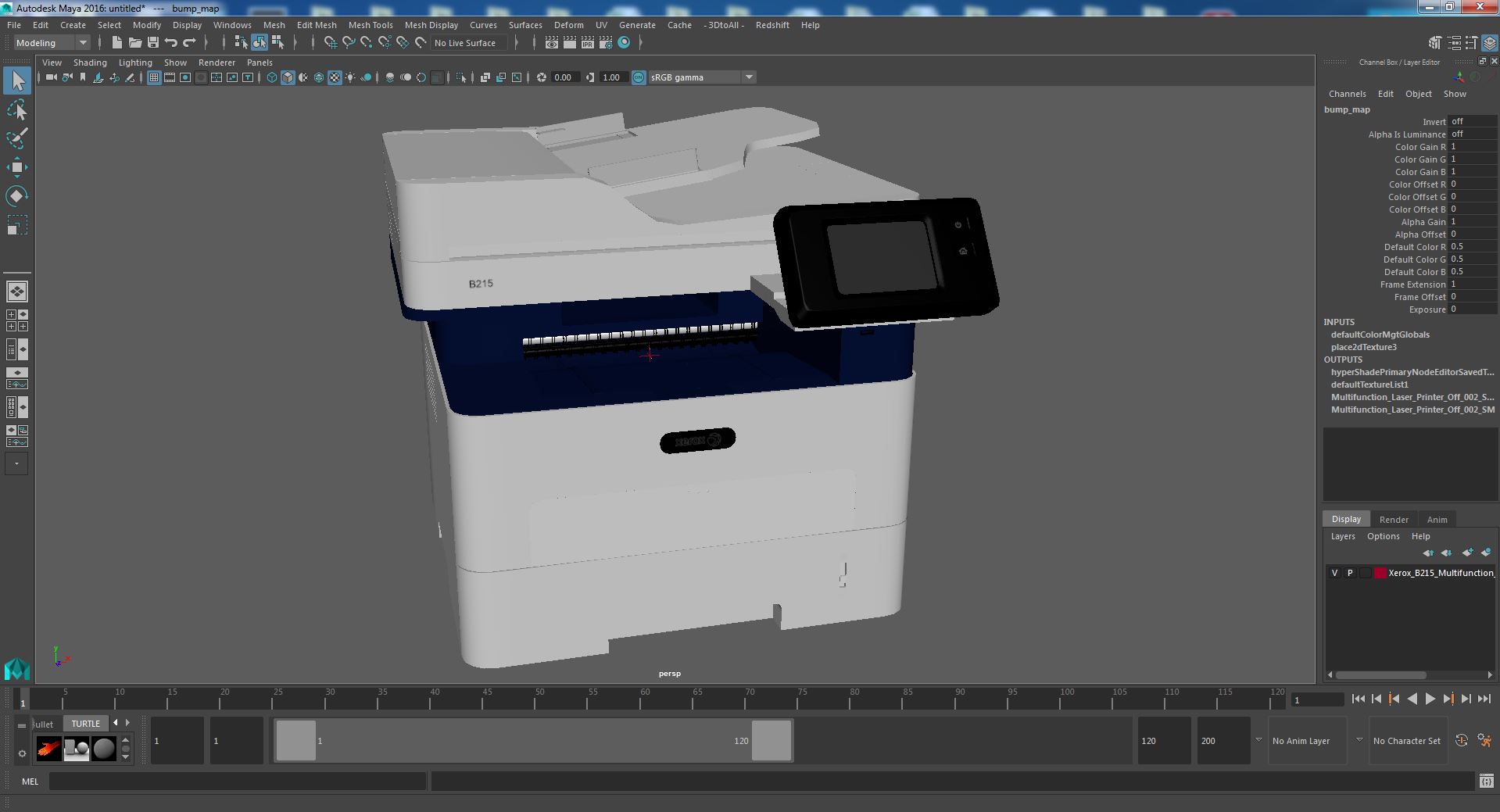1500x812 pixels.
Task: Open the viewport Shading menu
Action: click(x=90, y=63)
